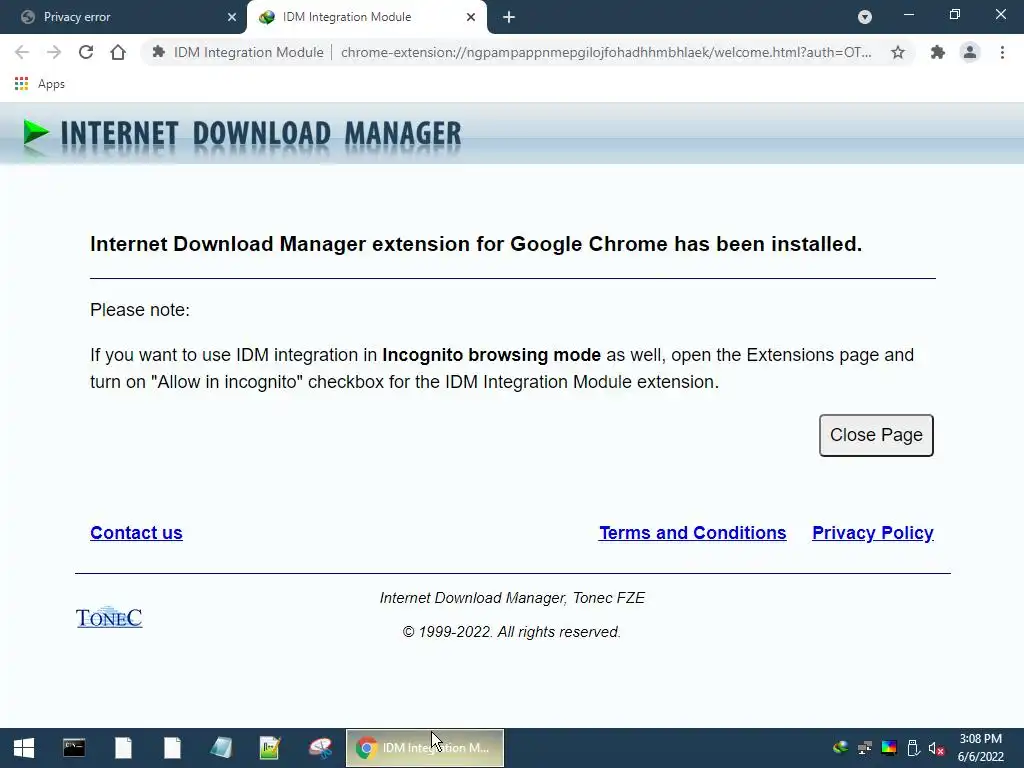Click the browser Forward arrow
The image size is (1024, 768).
pyautogui.click(x=54, y=52)
